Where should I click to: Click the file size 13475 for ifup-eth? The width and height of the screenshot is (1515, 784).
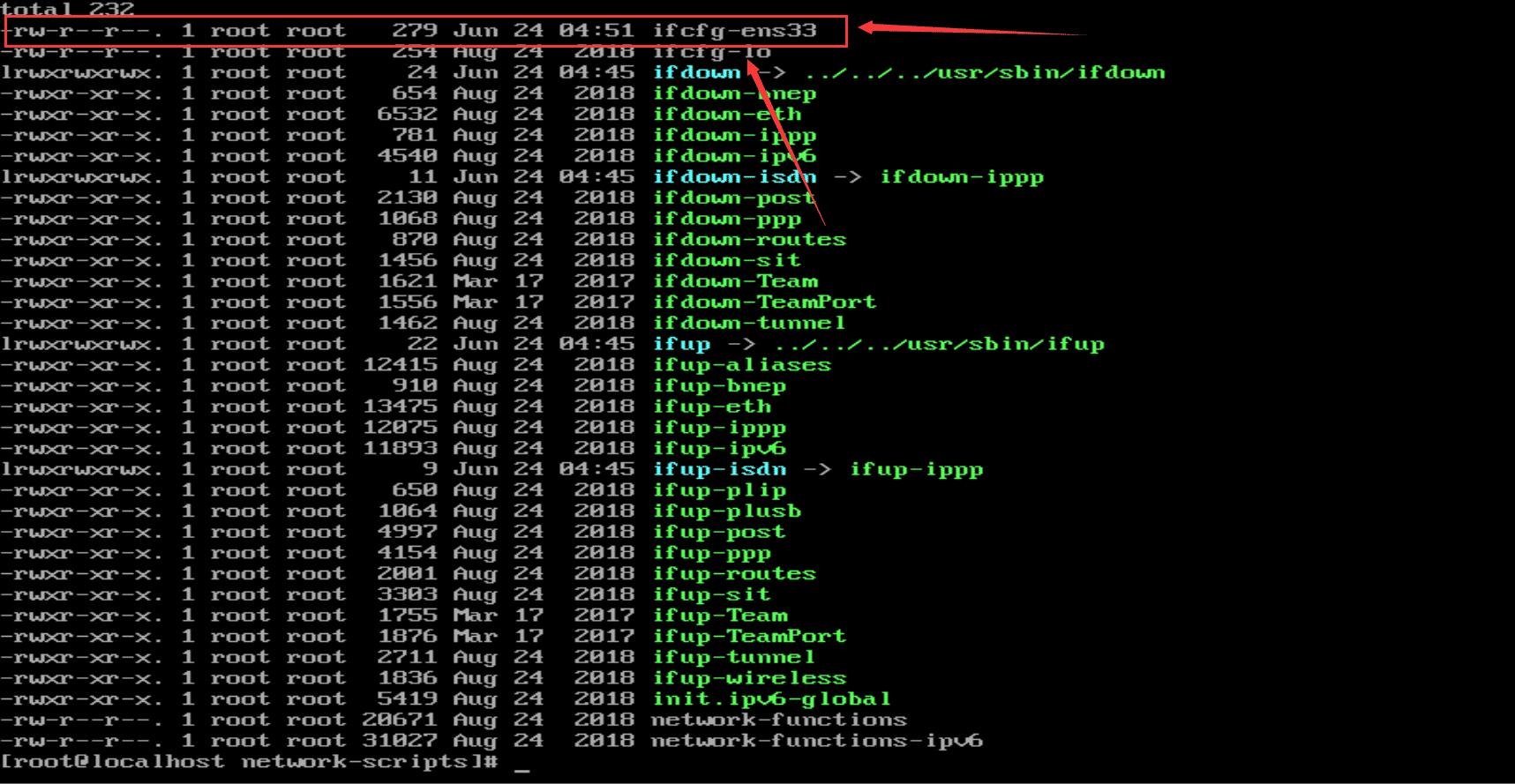pos(400,407)
